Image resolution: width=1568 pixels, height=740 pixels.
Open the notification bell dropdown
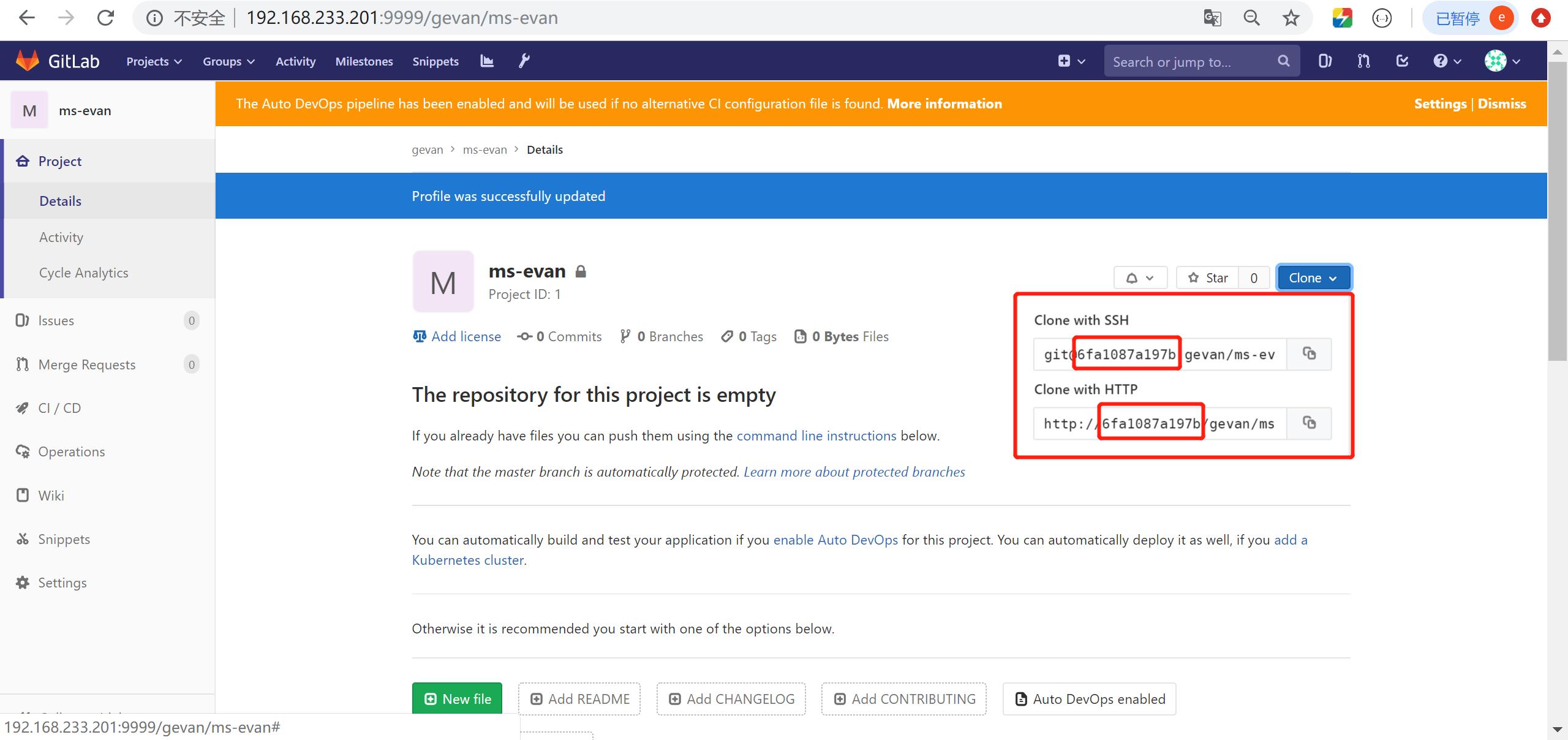[x=1140, y=278]
